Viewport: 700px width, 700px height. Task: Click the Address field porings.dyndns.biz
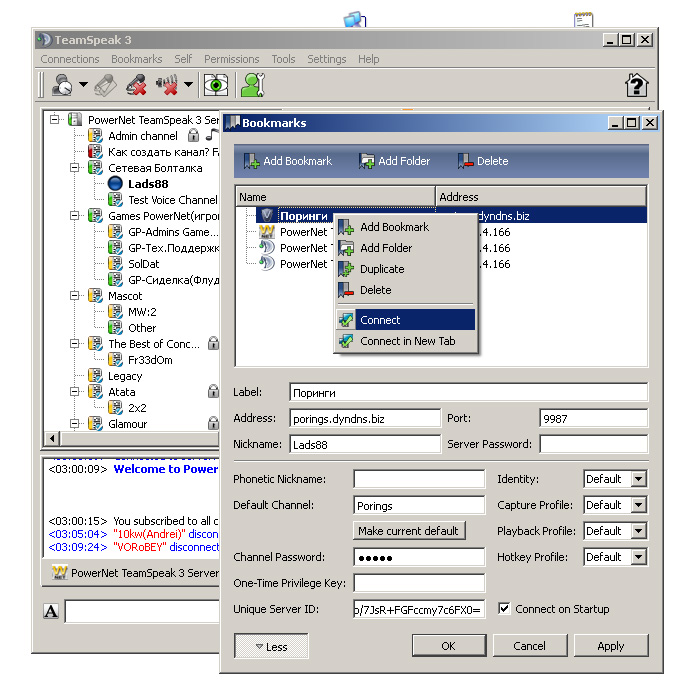click(x=365, y=419)
